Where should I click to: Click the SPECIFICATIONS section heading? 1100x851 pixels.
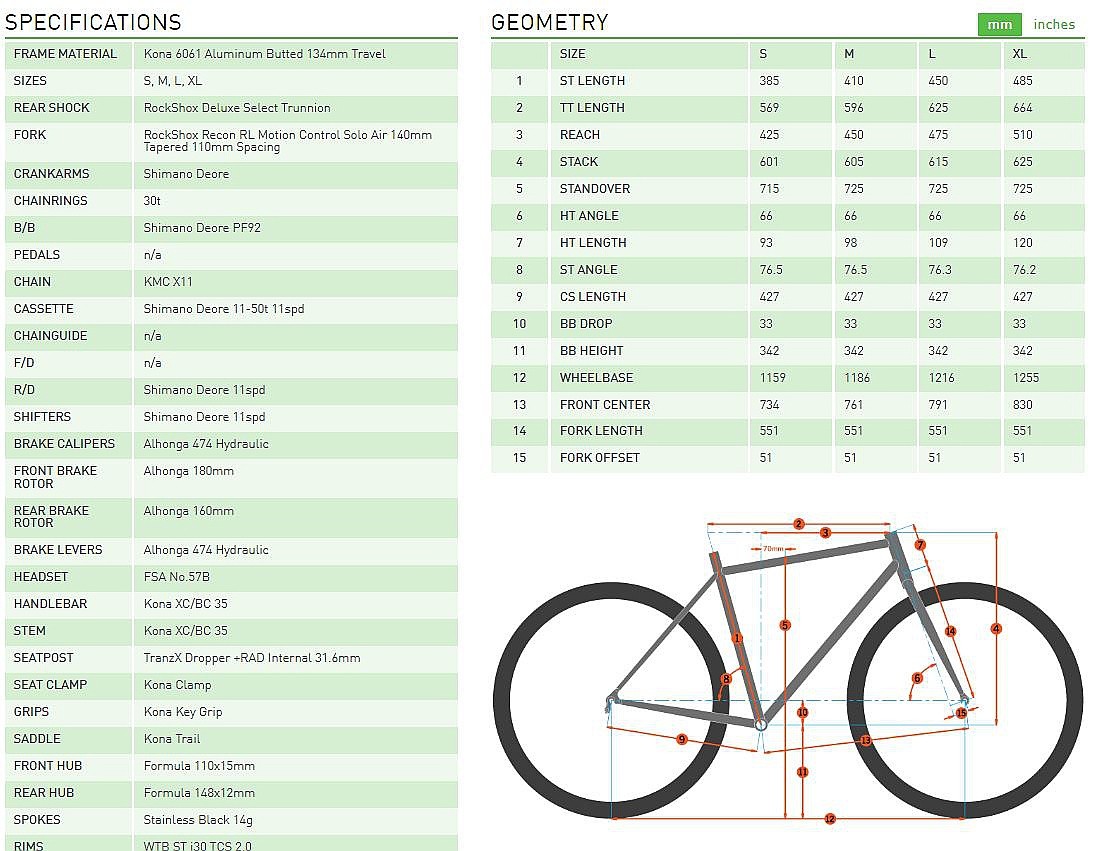[93, 22]
